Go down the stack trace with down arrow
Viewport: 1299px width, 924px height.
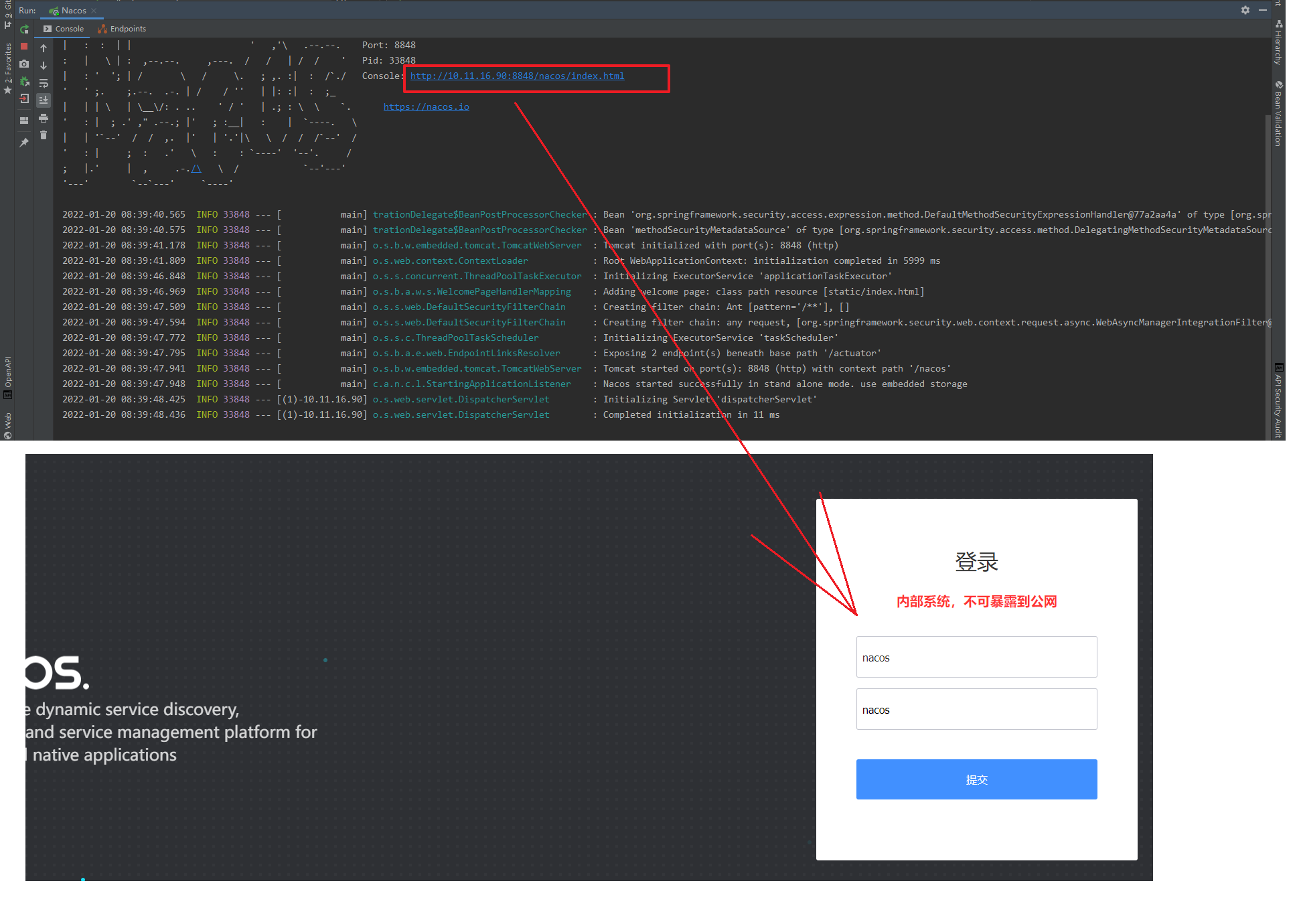pyautogui.click(x=44, y=66)
